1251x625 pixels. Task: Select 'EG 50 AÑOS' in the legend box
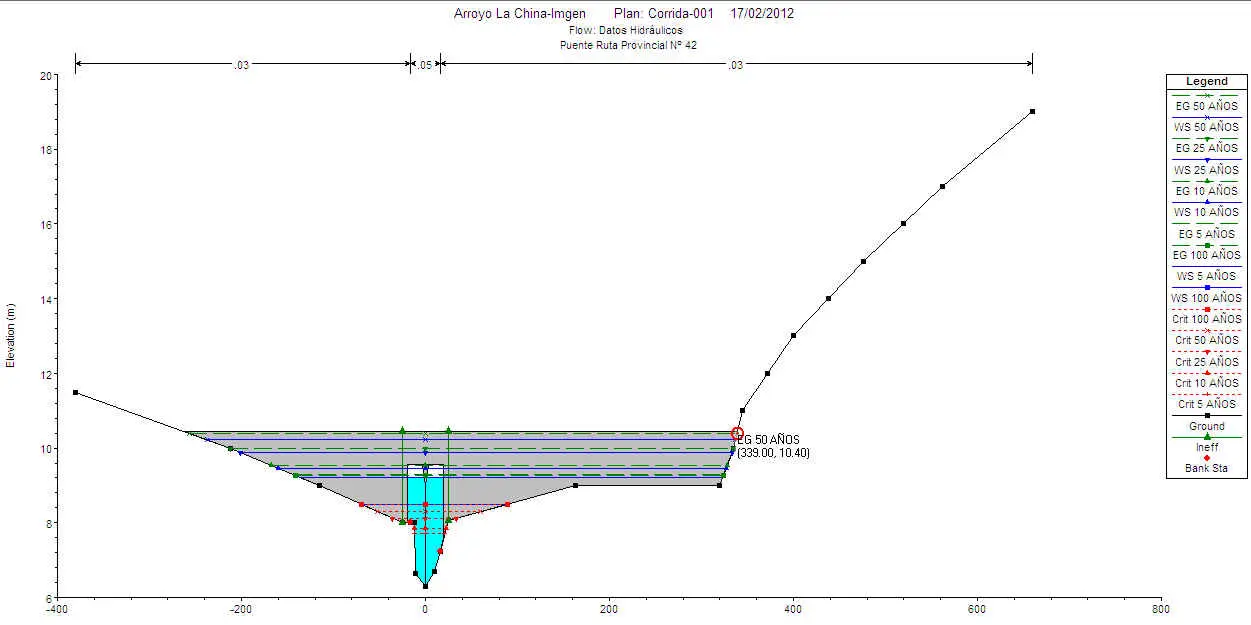point(1206,105)
